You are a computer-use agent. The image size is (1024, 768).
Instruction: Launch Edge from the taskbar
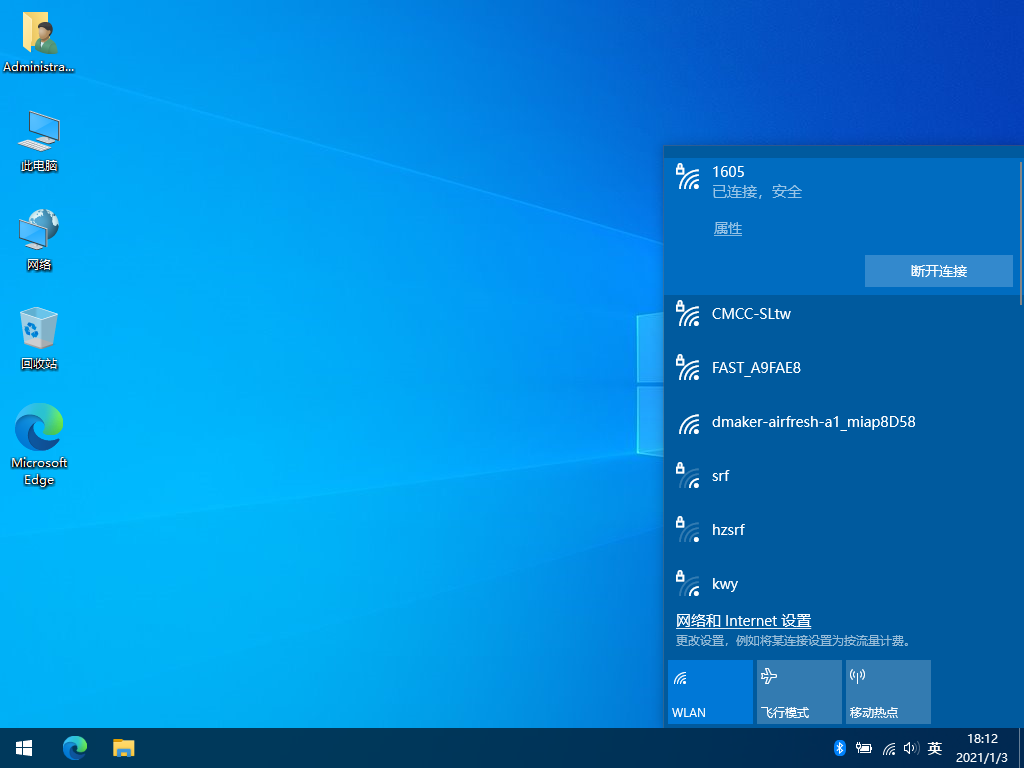click(75, 747)
